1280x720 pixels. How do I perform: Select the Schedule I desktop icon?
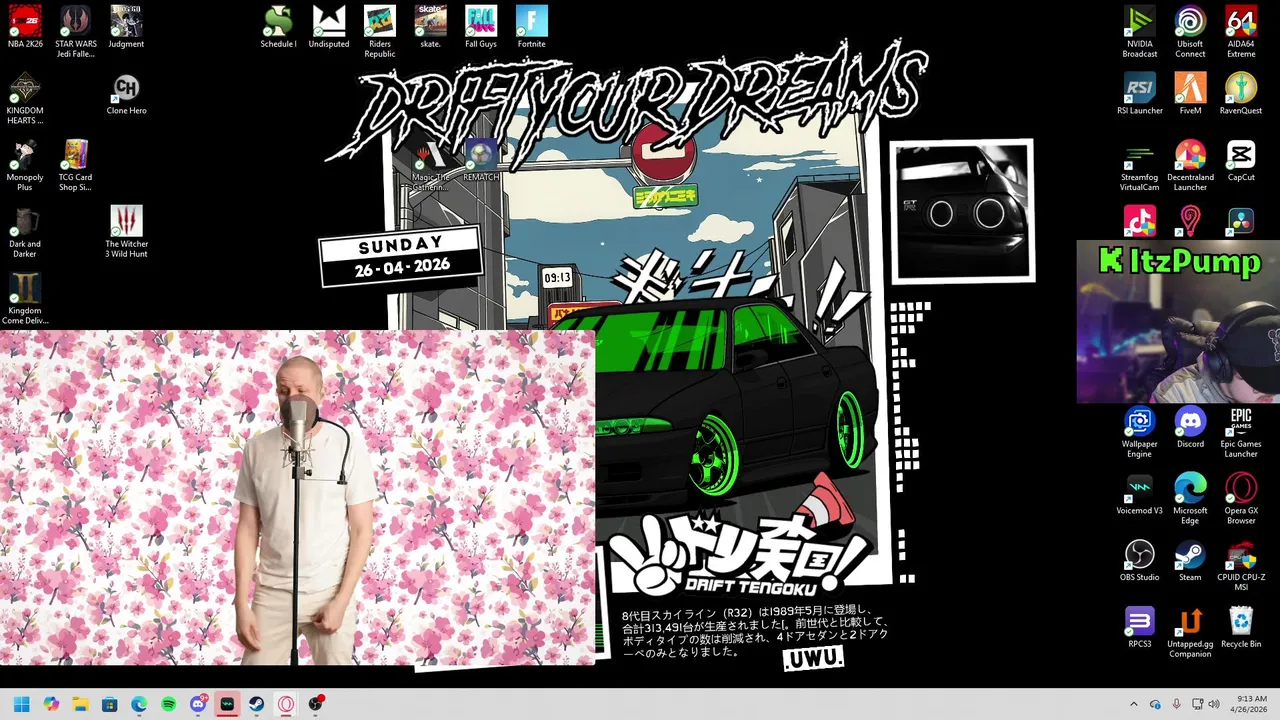(278, 27)
